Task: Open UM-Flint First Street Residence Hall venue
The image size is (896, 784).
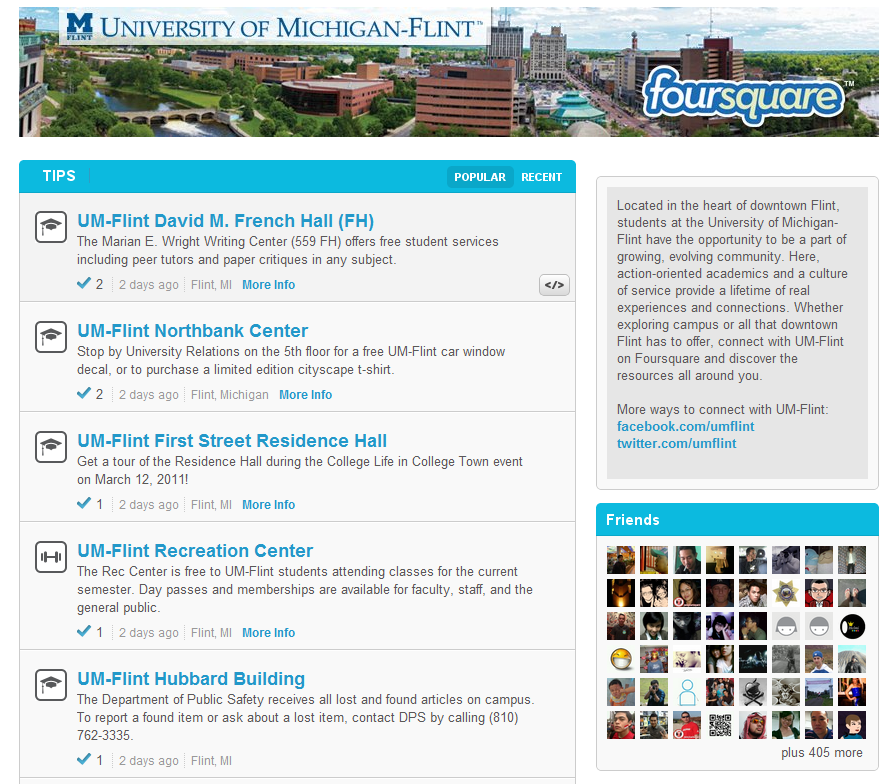Action: coord(232,441)
